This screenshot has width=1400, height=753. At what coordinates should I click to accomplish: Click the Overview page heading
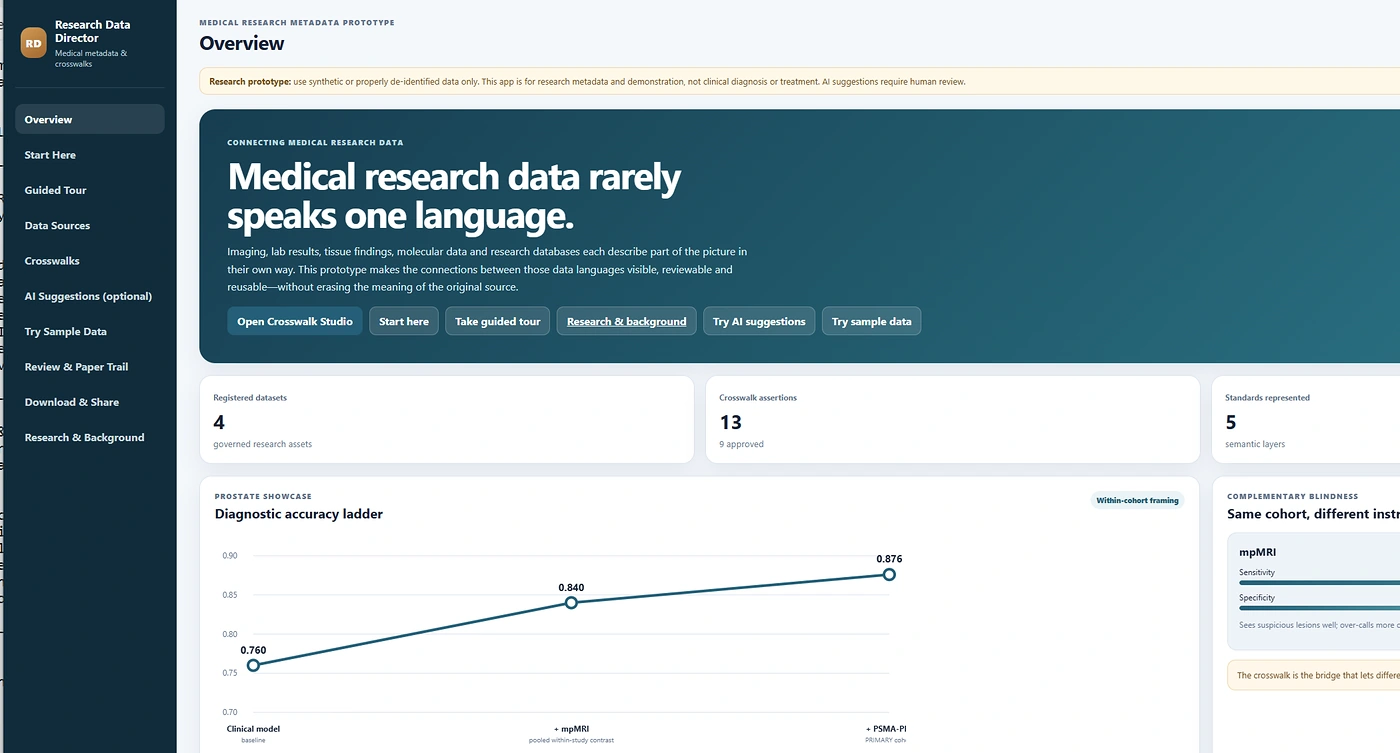(x=242, y=43)
